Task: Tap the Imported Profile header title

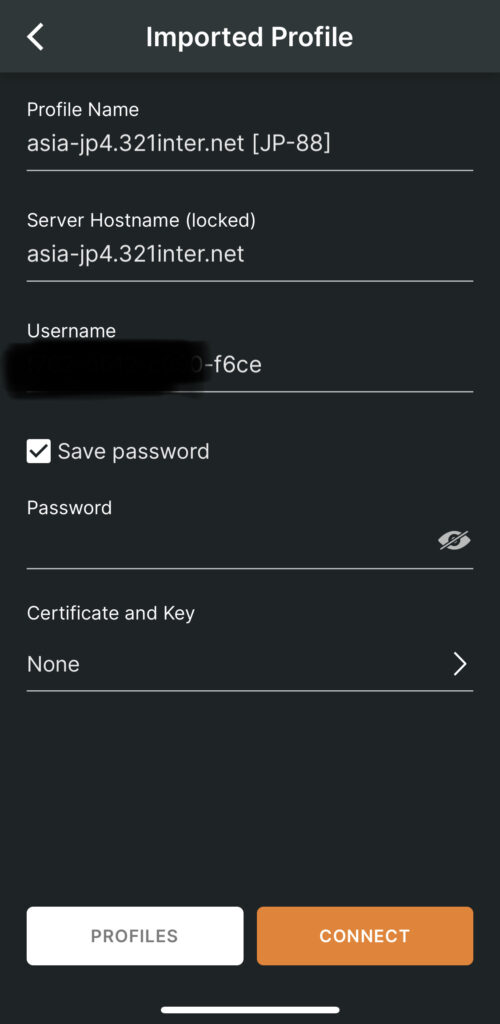Action: [x=249, y=37]
